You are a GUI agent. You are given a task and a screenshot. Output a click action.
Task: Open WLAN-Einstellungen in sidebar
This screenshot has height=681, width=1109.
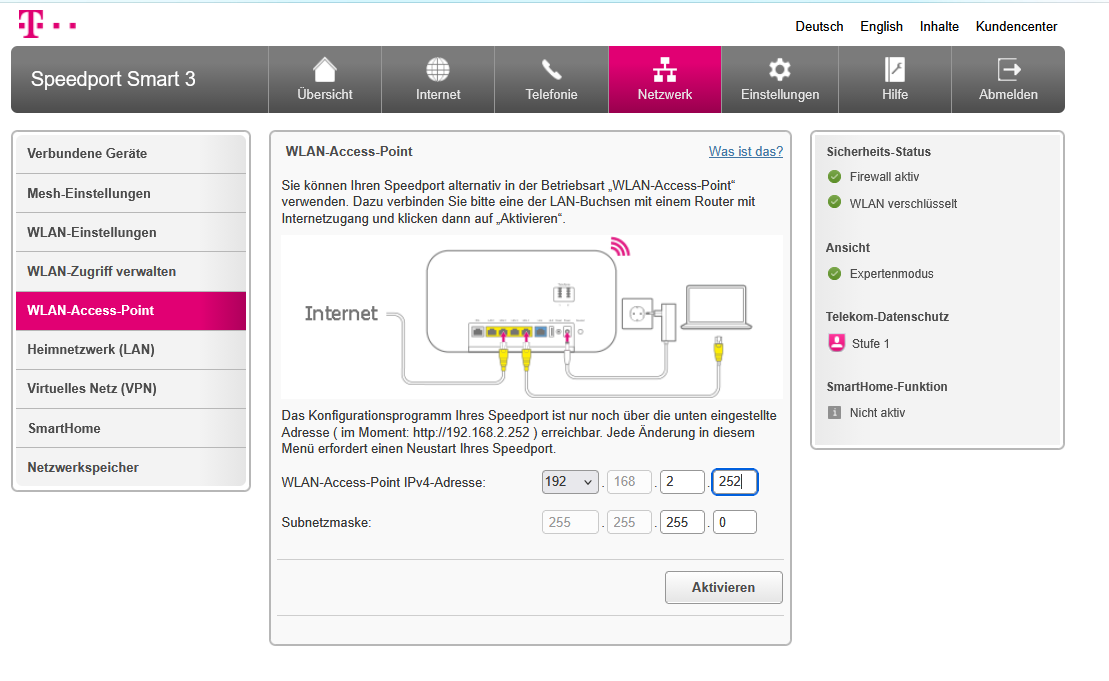(131, 232)
